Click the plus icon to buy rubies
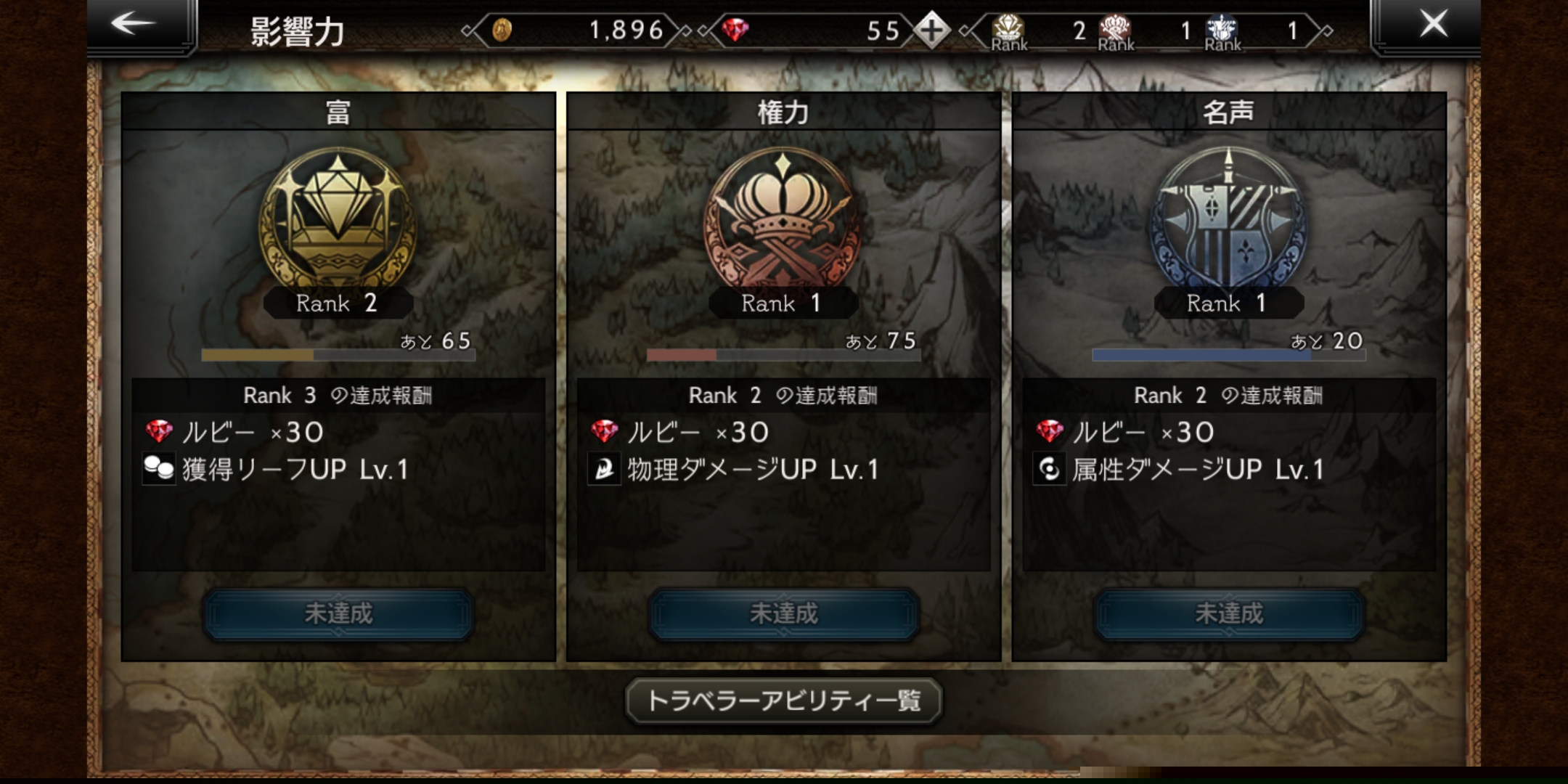This screenshot has height=784, width=1568. coord(932,30)
